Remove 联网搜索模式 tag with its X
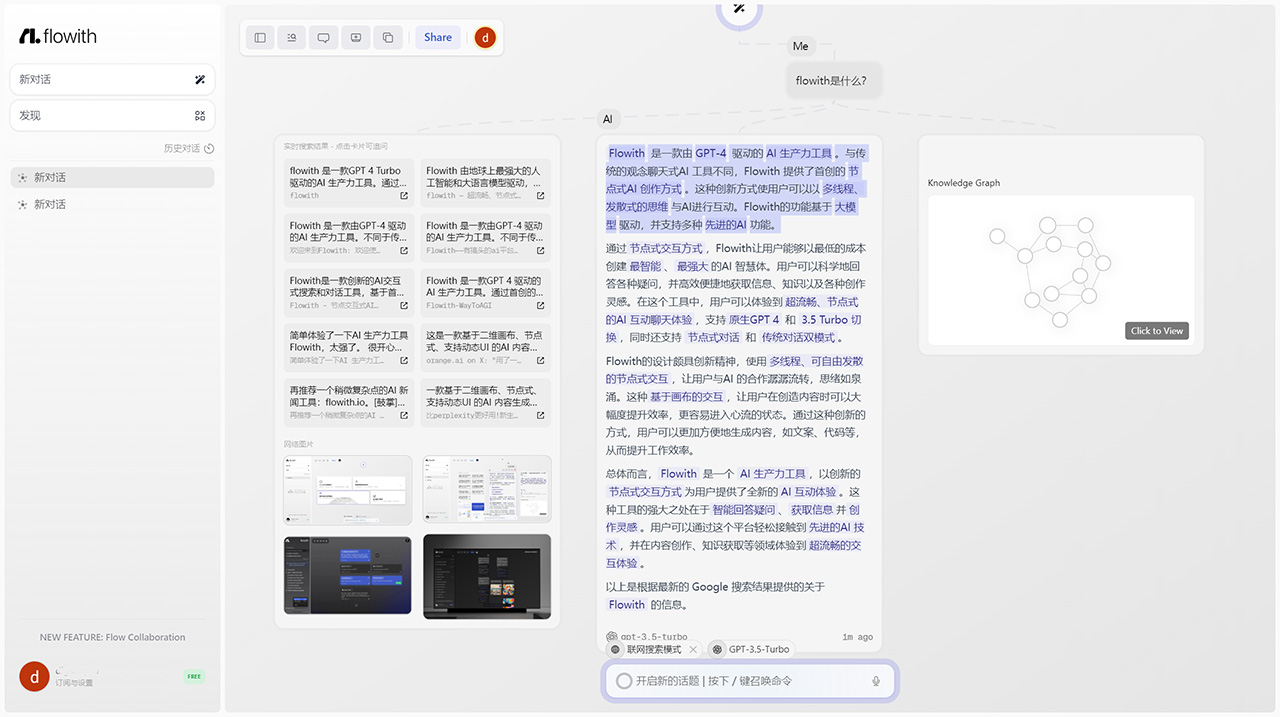The height and width of the screenshot is (717, 1280). tap(693, 649)
